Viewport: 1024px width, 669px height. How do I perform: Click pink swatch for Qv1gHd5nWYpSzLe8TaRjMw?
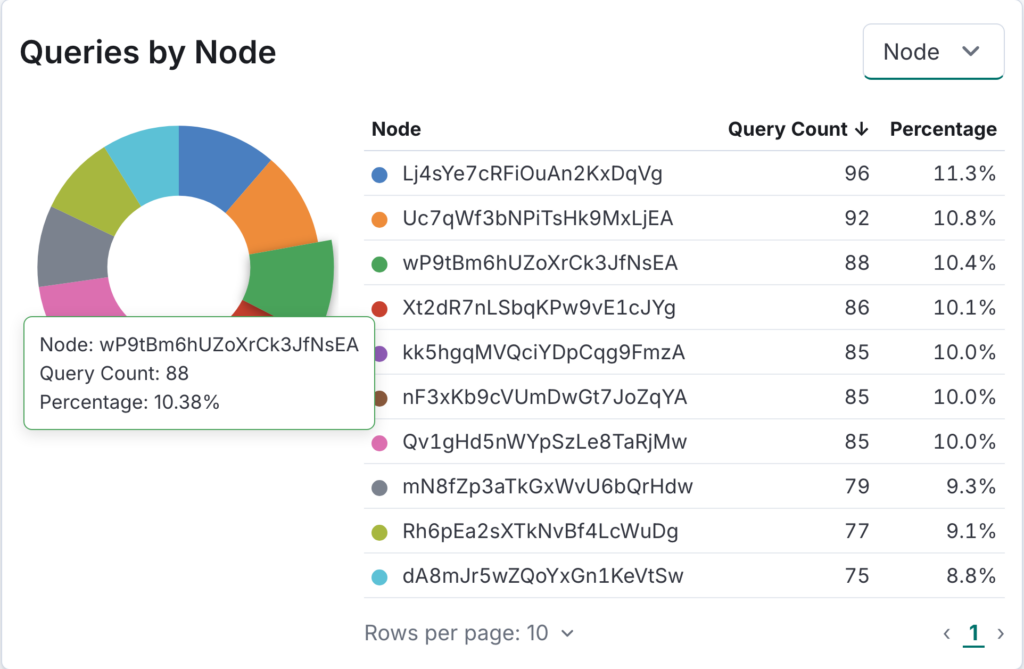[379, 443]
